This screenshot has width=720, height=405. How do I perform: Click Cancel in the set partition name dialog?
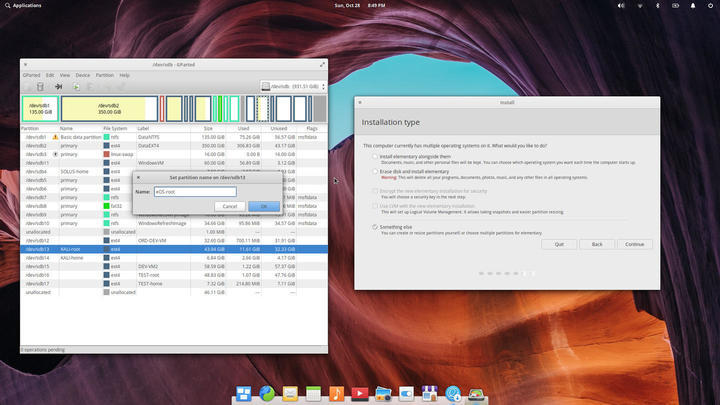click(x=230, y=206)
